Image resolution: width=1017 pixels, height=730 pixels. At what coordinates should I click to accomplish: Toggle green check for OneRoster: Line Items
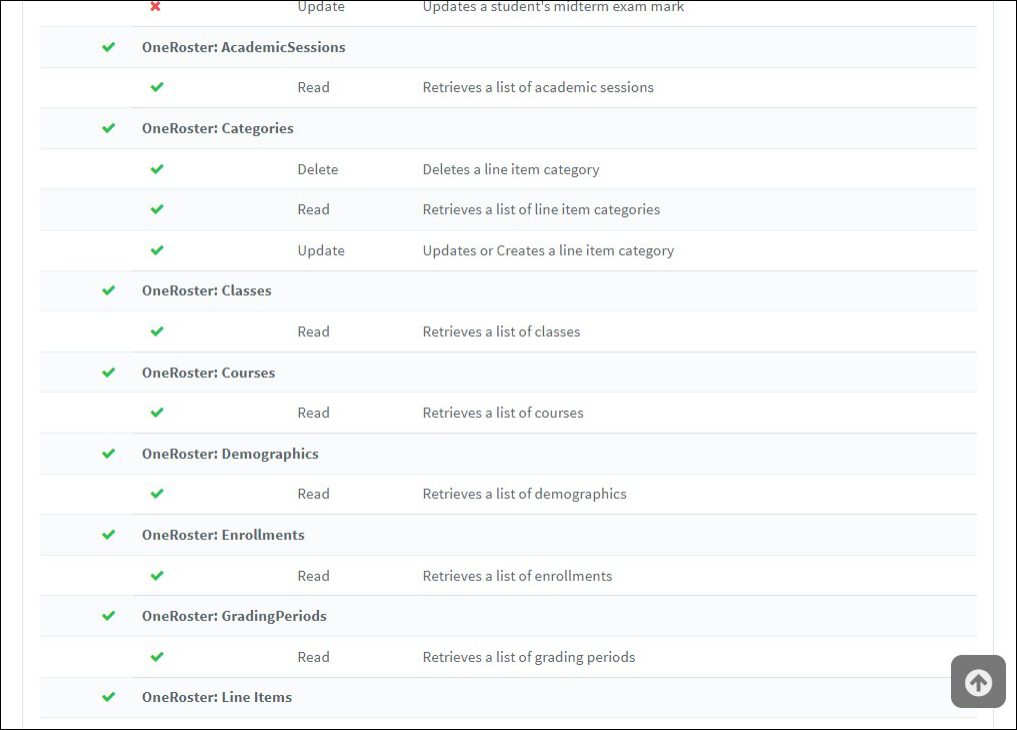pos(108,697)
